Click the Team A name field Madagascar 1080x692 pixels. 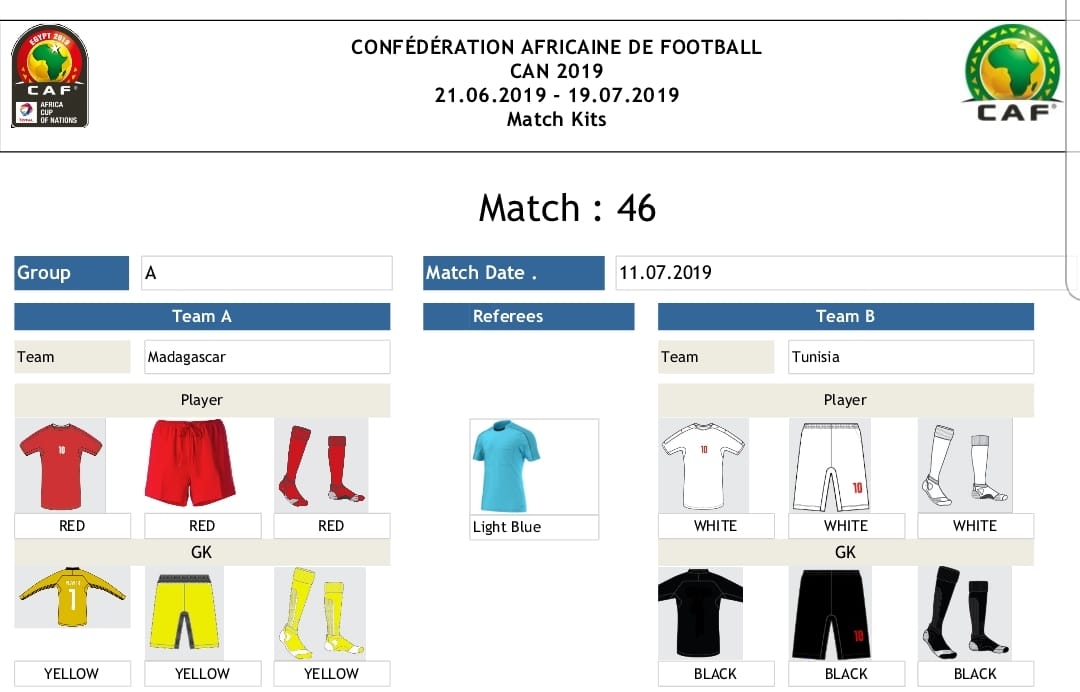pos(266,357)
